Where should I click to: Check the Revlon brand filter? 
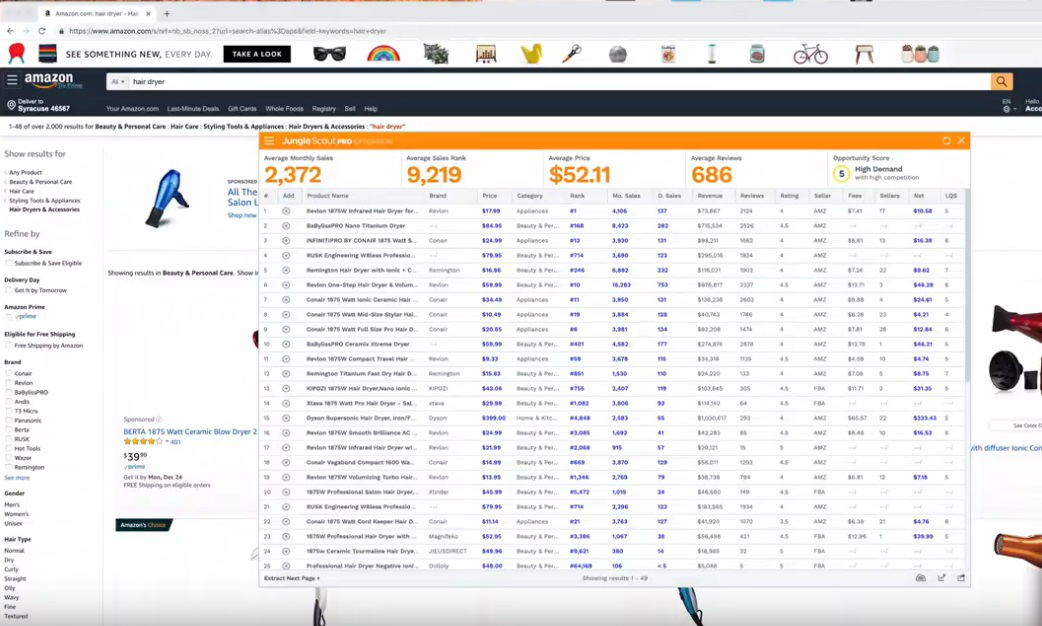coord(9,383)
